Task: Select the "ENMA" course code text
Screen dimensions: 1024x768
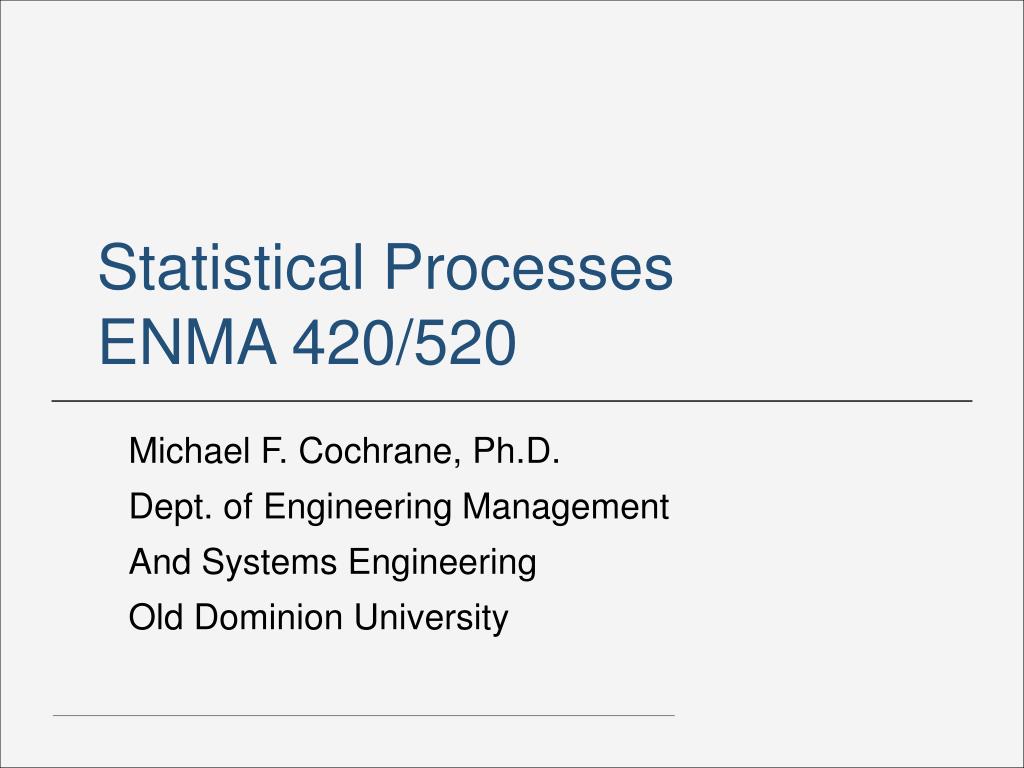Action: click(x=187, y=342)
